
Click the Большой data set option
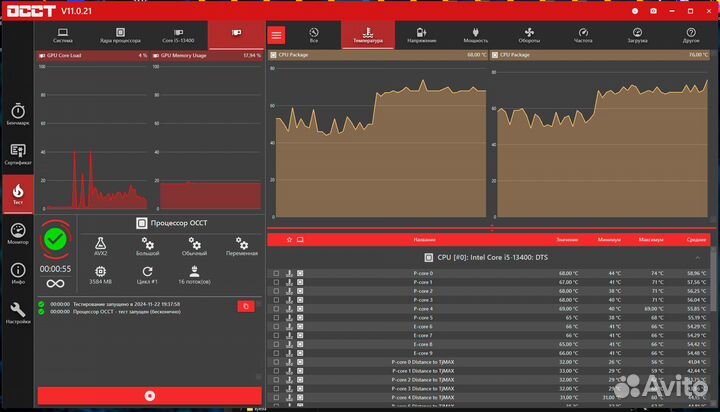(147, 246)
